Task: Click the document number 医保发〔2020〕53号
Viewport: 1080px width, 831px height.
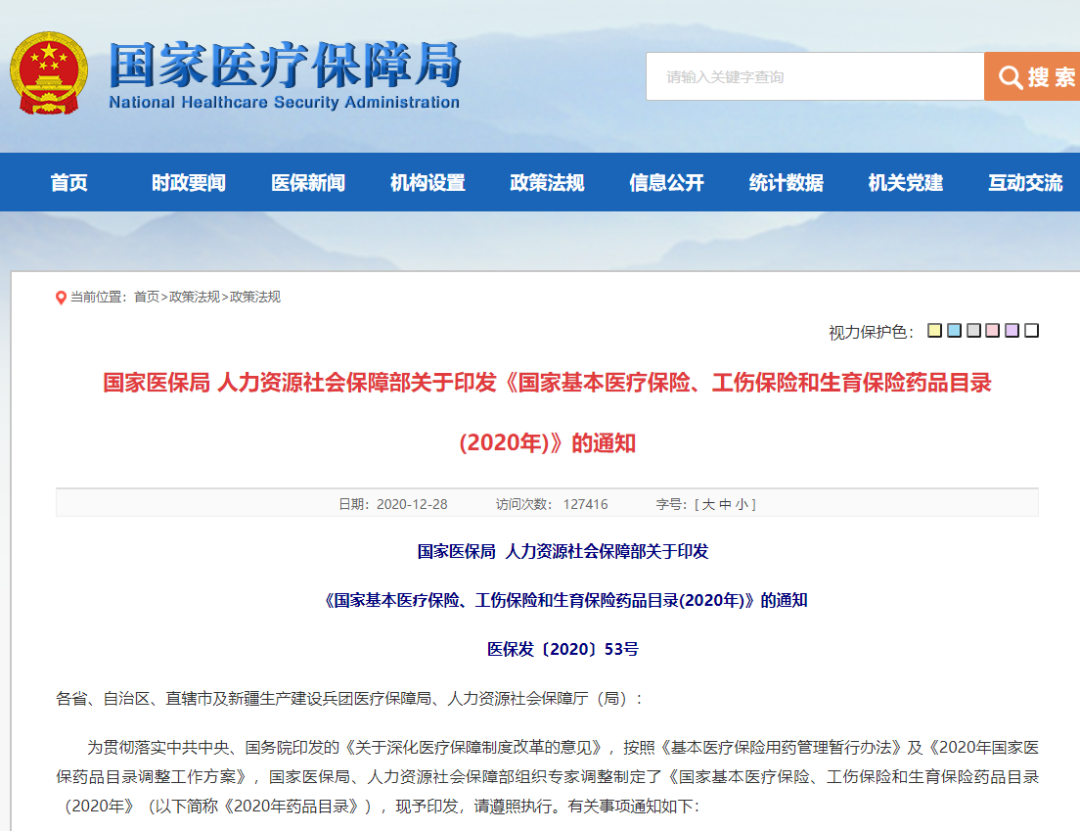Action: click(x=563, y=649)
